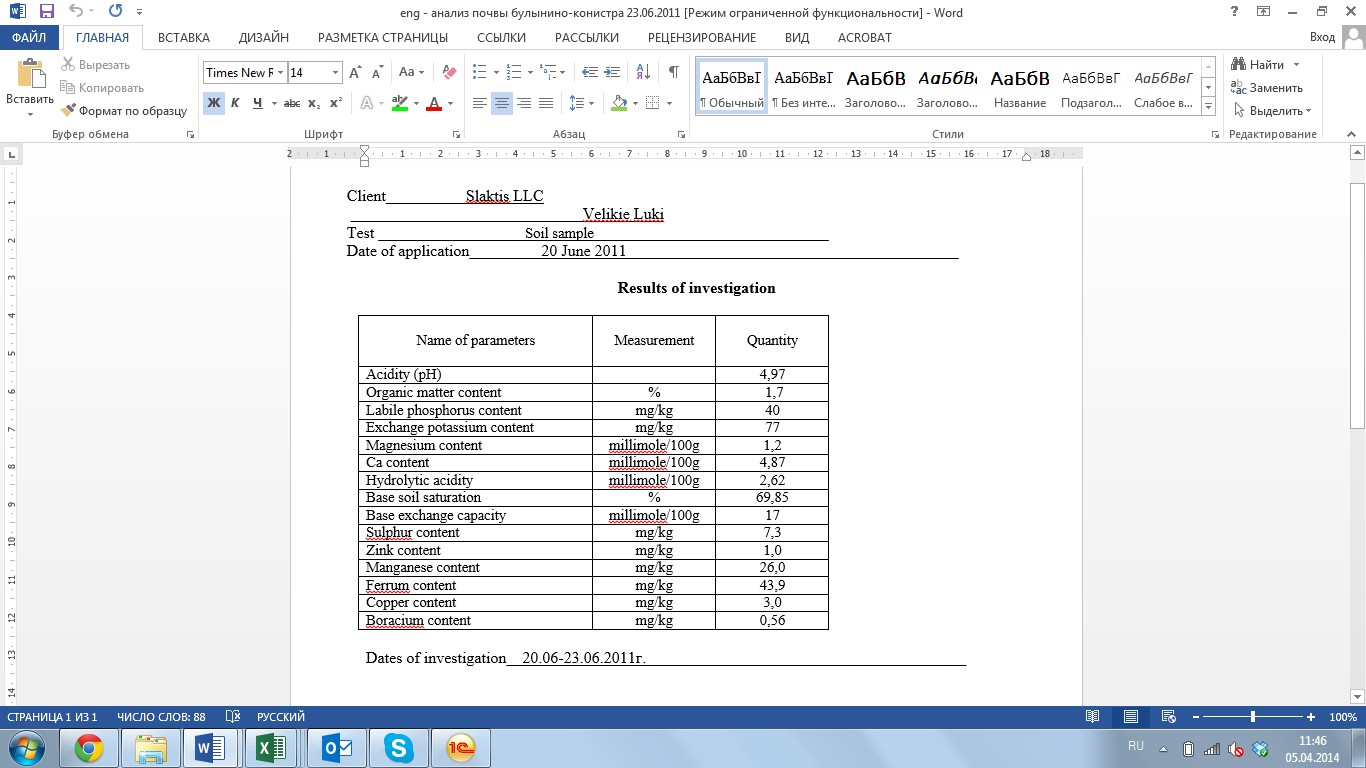1366x768 pixels.
Task: Toggle the proofing errors indicator in status bar
Action: 233,717
